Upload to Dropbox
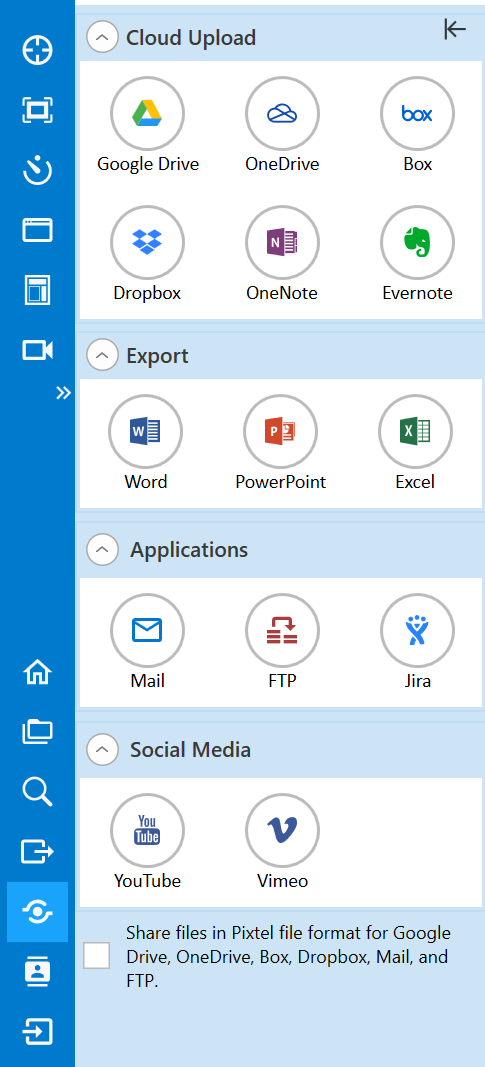The height and width of the screenshot is (1067, 485). pyautogui.click(x=147, y=243)
